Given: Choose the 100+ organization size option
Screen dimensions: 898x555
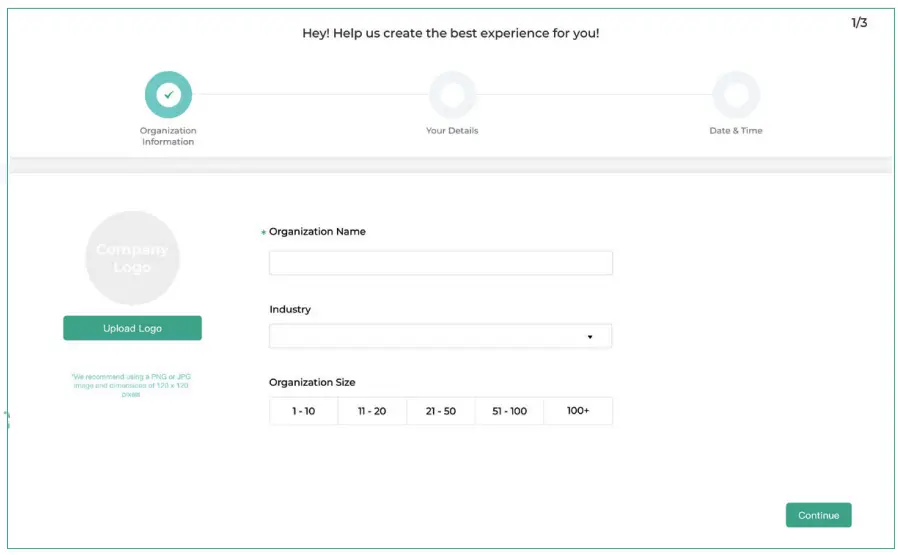Looking at the screenshot, I should point(578,411).
